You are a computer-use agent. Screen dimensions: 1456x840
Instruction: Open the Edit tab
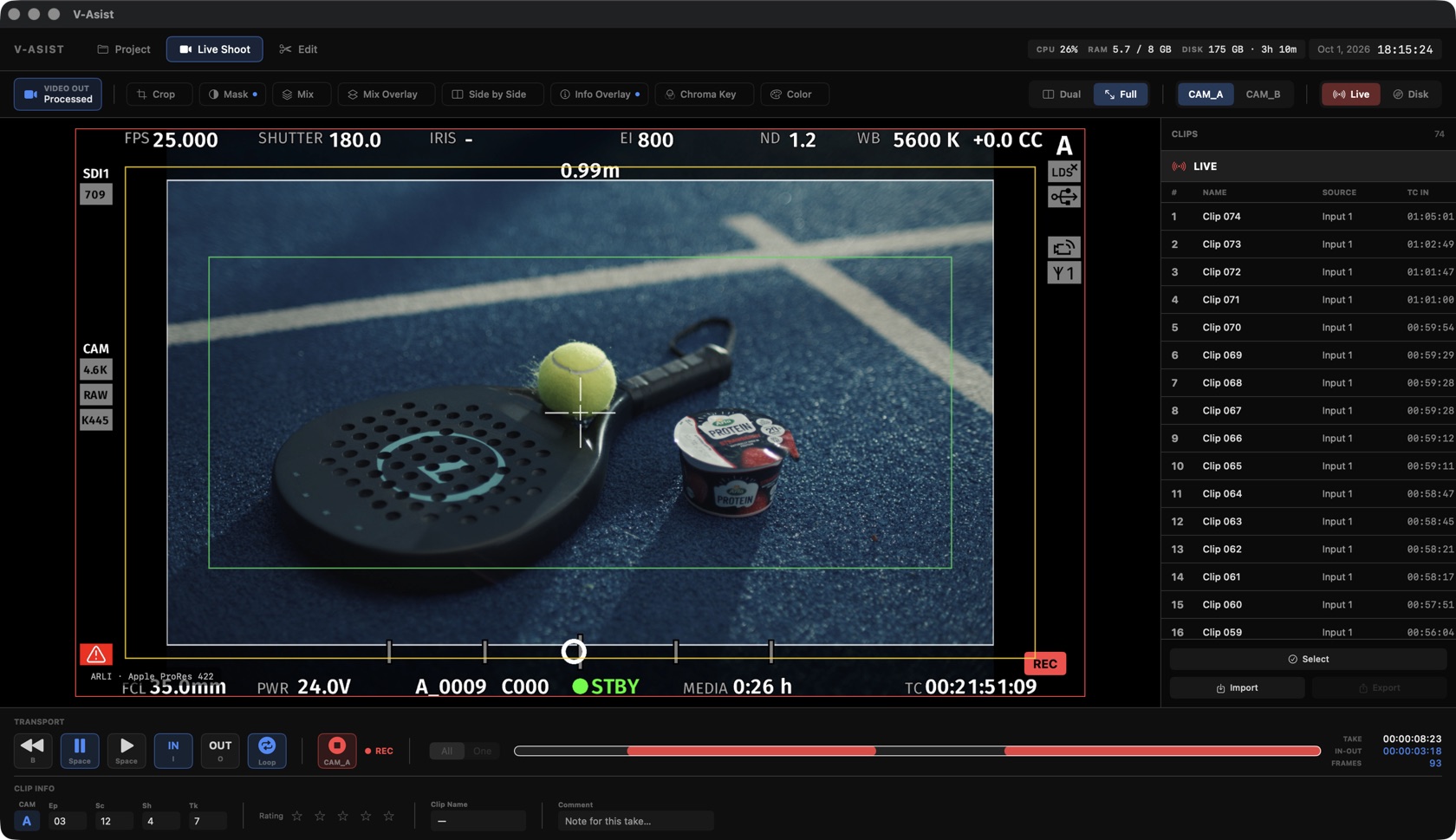[x=298, y=49]
